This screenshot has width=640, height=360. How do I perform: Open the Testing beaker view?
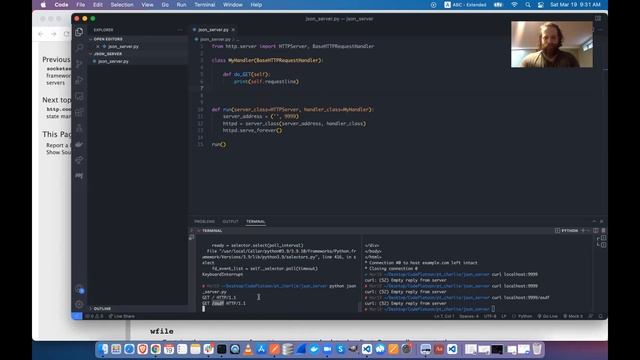click(x=79, y=128)
